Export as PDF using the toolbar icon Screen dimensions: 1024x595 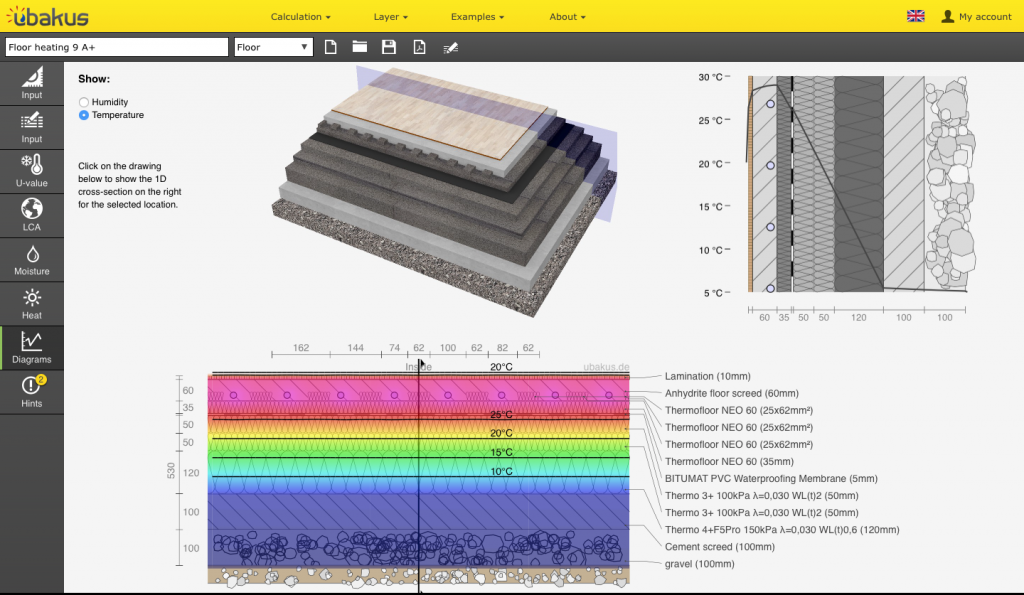pyautogui.click(x=419, y=47)
